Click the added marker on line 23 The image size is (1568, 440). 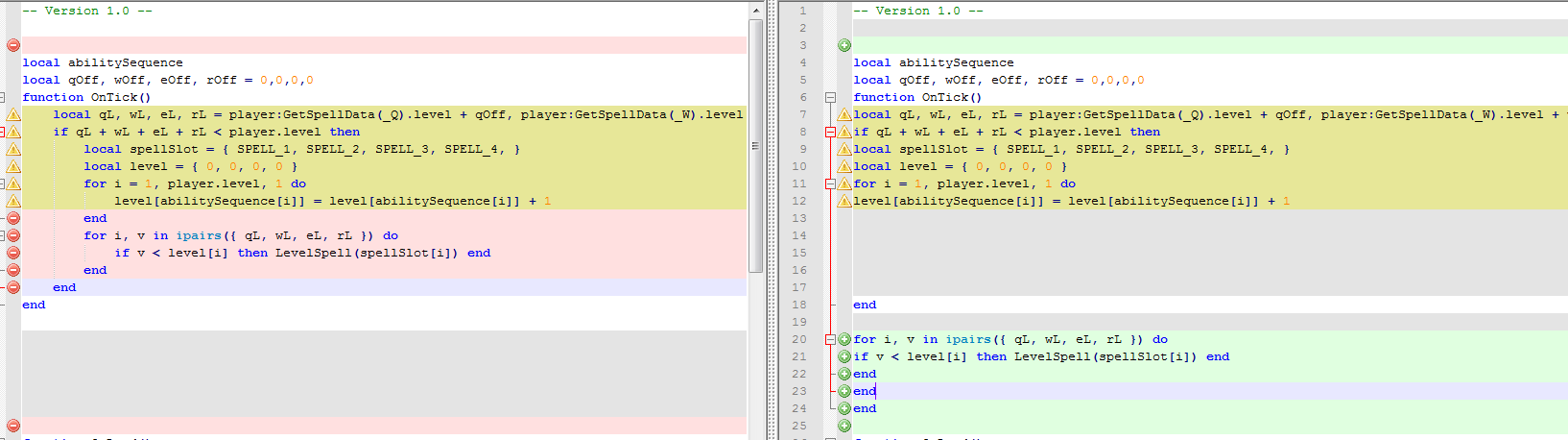tap(844, 391)
